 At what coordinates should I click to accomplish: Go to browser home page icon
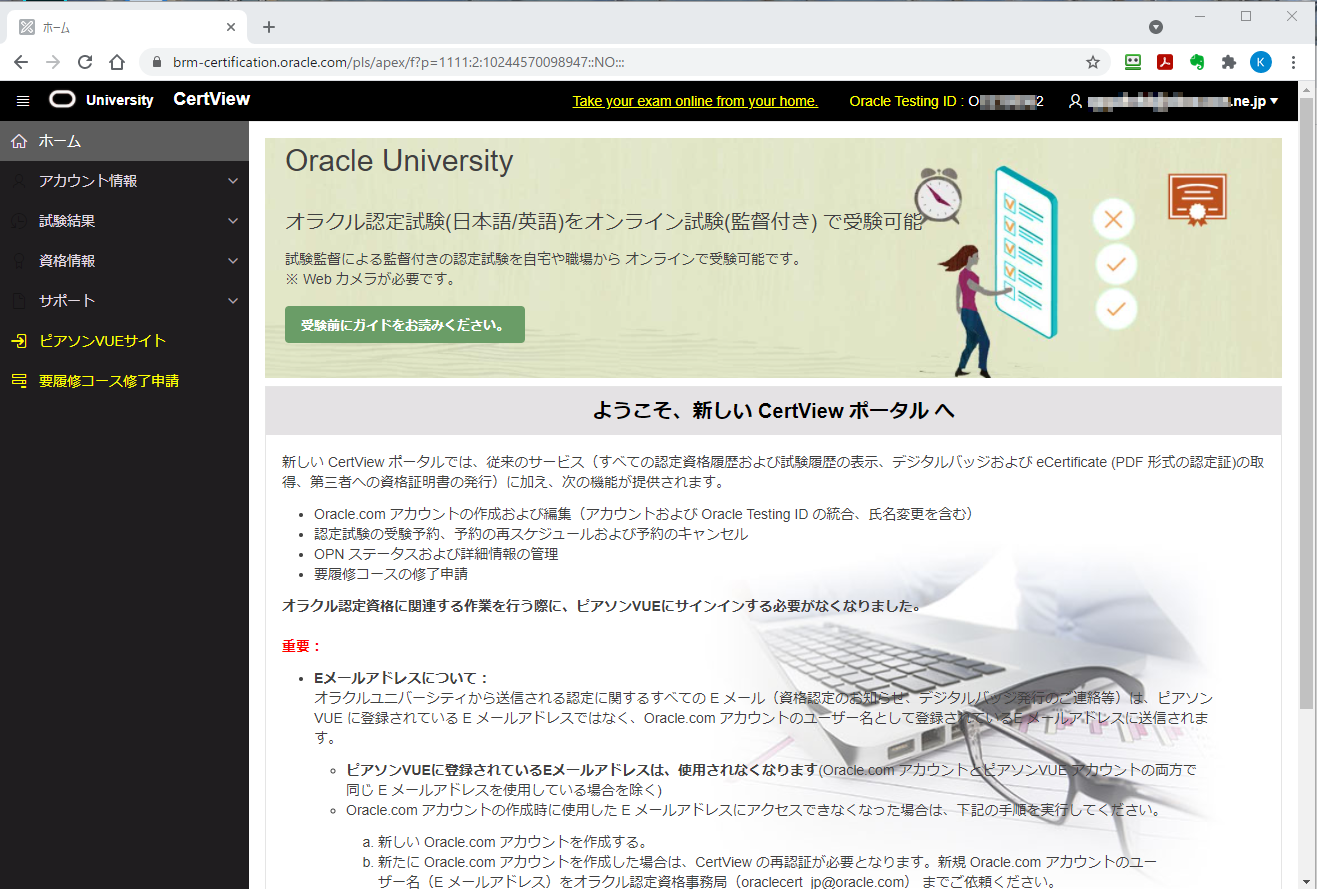[117, 62]
